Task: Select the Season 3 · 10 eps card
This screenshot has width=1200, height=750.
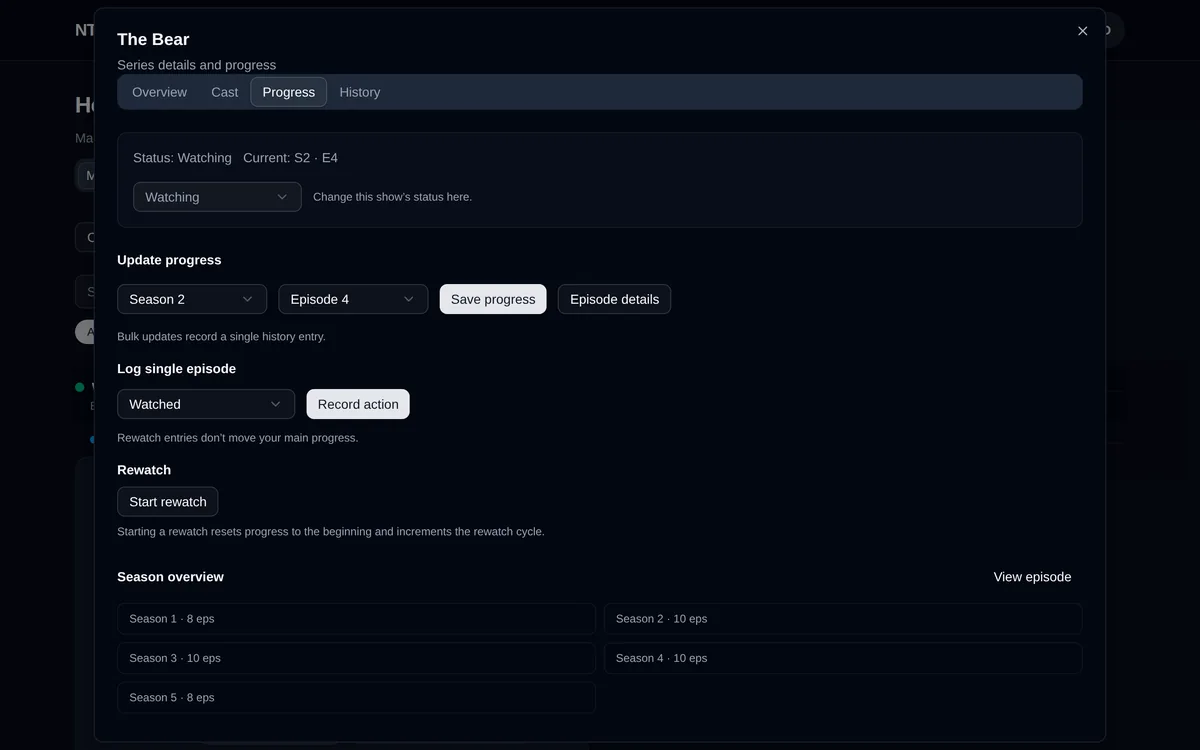Action: (356, 658)
